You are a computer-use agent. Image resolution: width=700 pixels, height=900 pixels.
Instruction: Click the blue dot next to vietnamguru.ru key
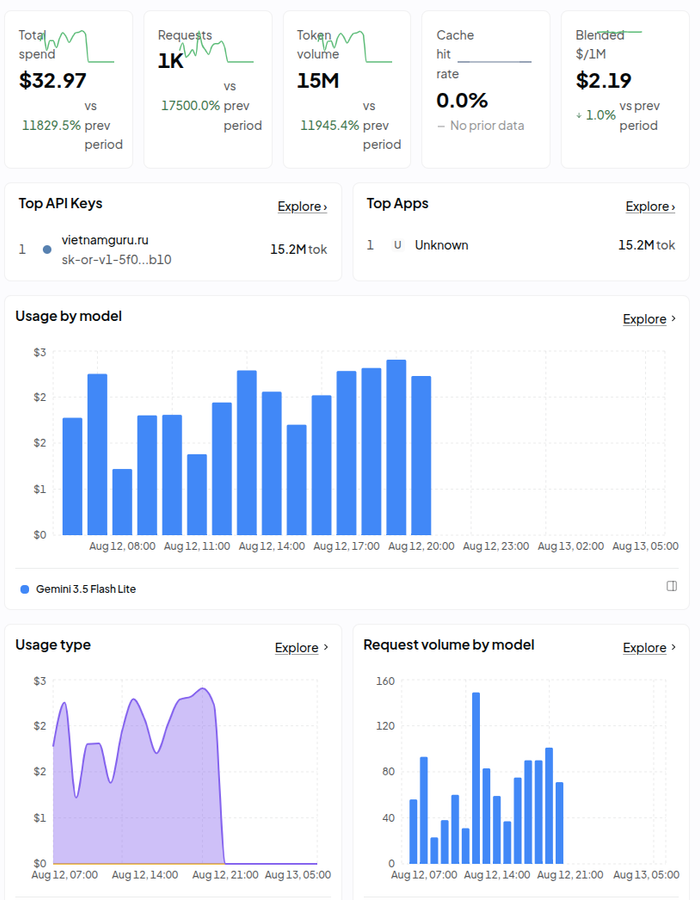point(47,249)
